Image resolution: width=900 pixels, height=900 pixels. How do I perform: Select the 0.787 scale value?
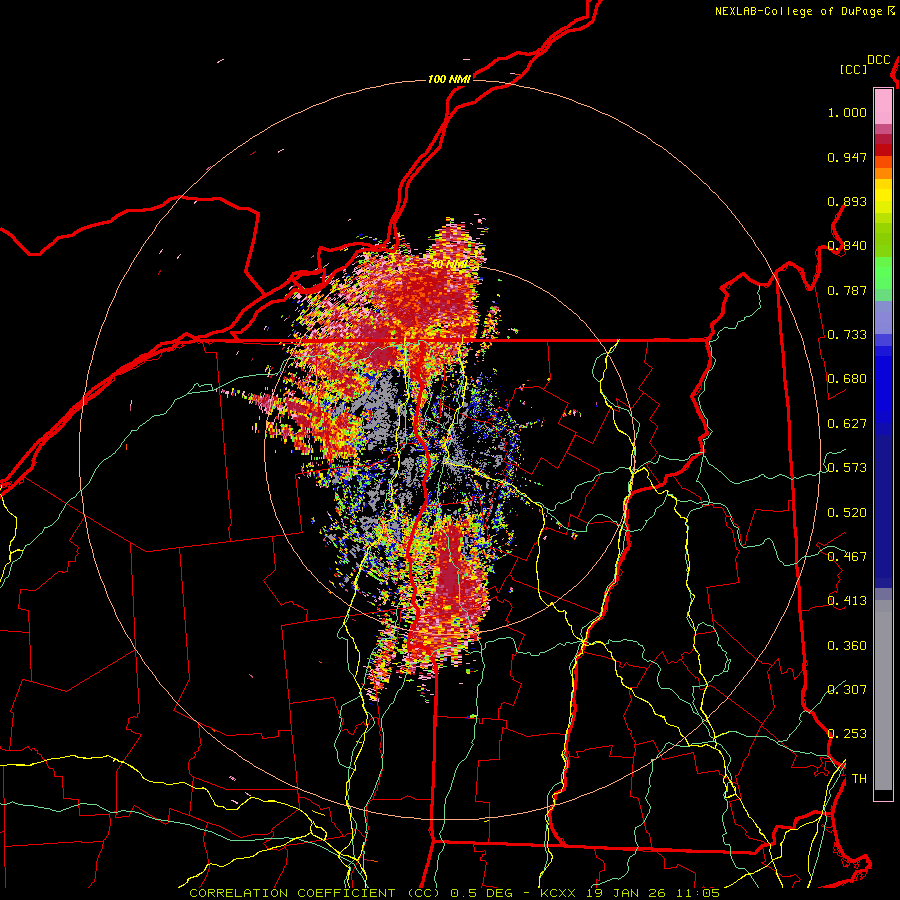[x=847, y=290]
